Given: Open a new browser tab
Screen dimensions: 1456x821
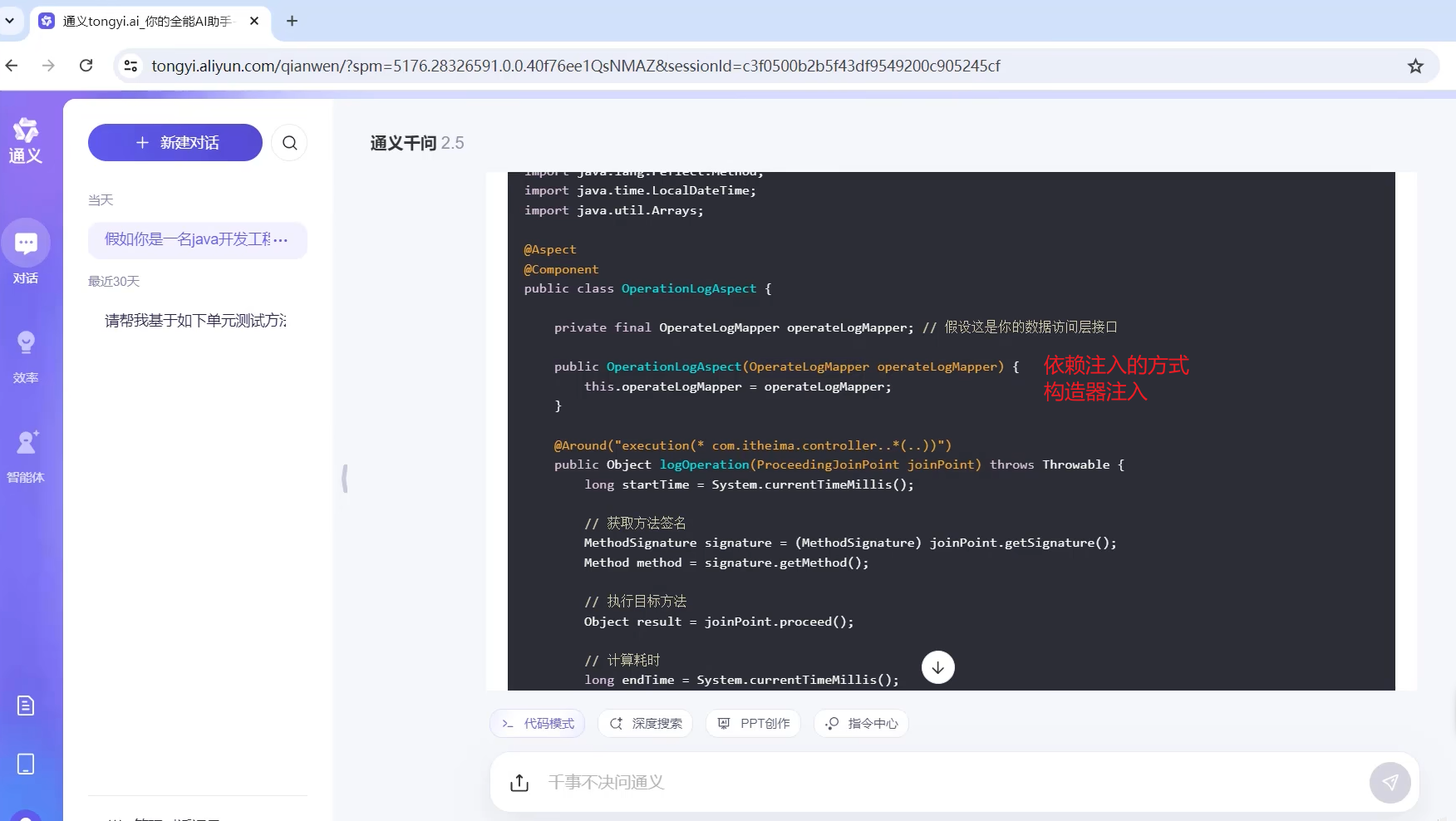Looking at the screenshot, I should point(292,21).
